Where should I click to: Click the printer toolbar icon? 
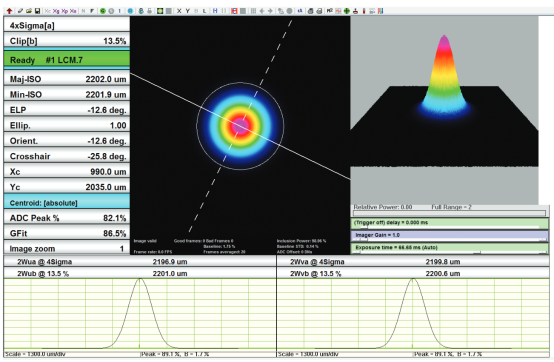310,11
